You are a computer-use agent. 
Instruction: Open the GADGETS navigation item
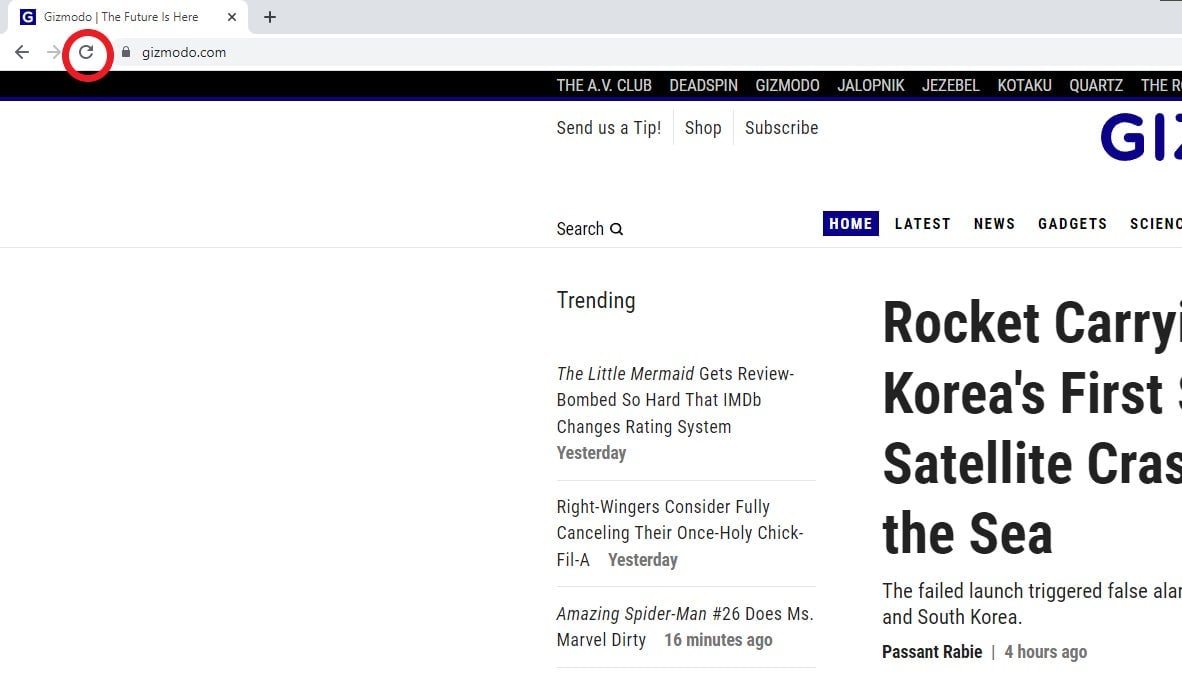click(x=1072, y=224)
